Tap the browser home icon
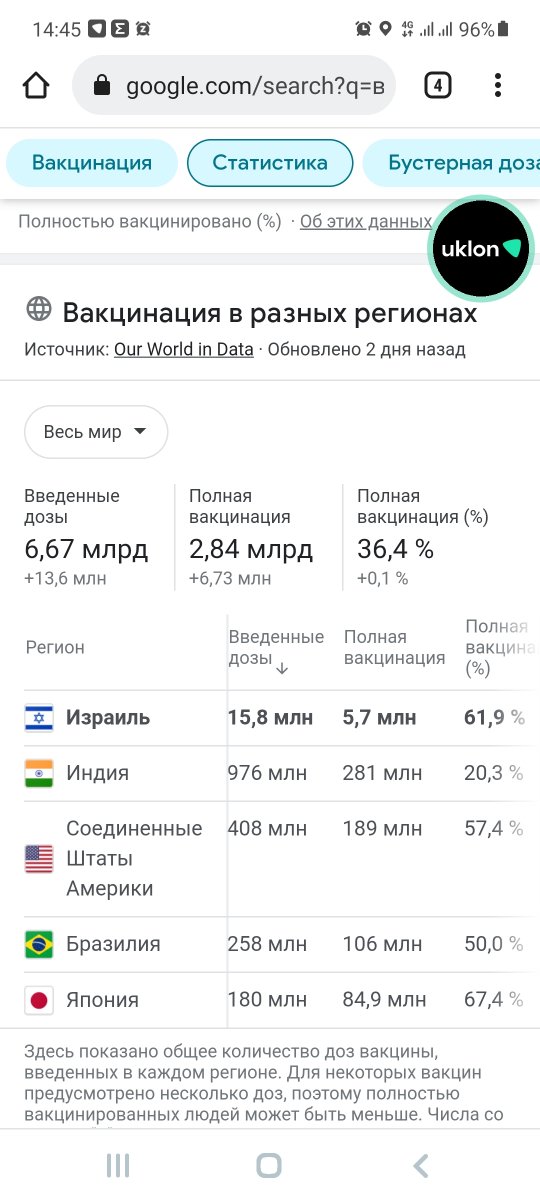The height and width of the screenshot is (1200, 540). click(x=36, y=86)
